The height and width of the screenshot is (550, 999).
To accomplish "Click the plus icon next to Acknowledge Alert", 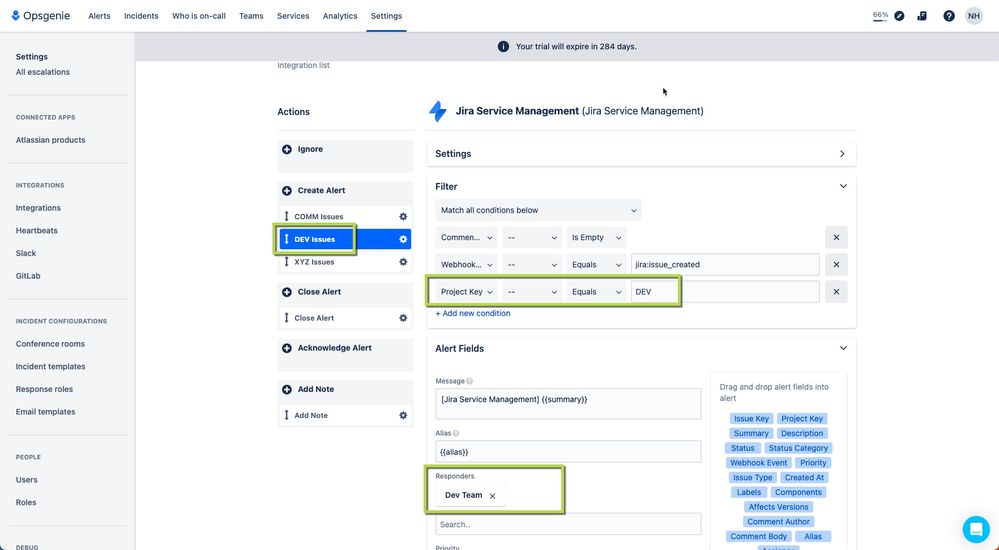I will [287, 348].
